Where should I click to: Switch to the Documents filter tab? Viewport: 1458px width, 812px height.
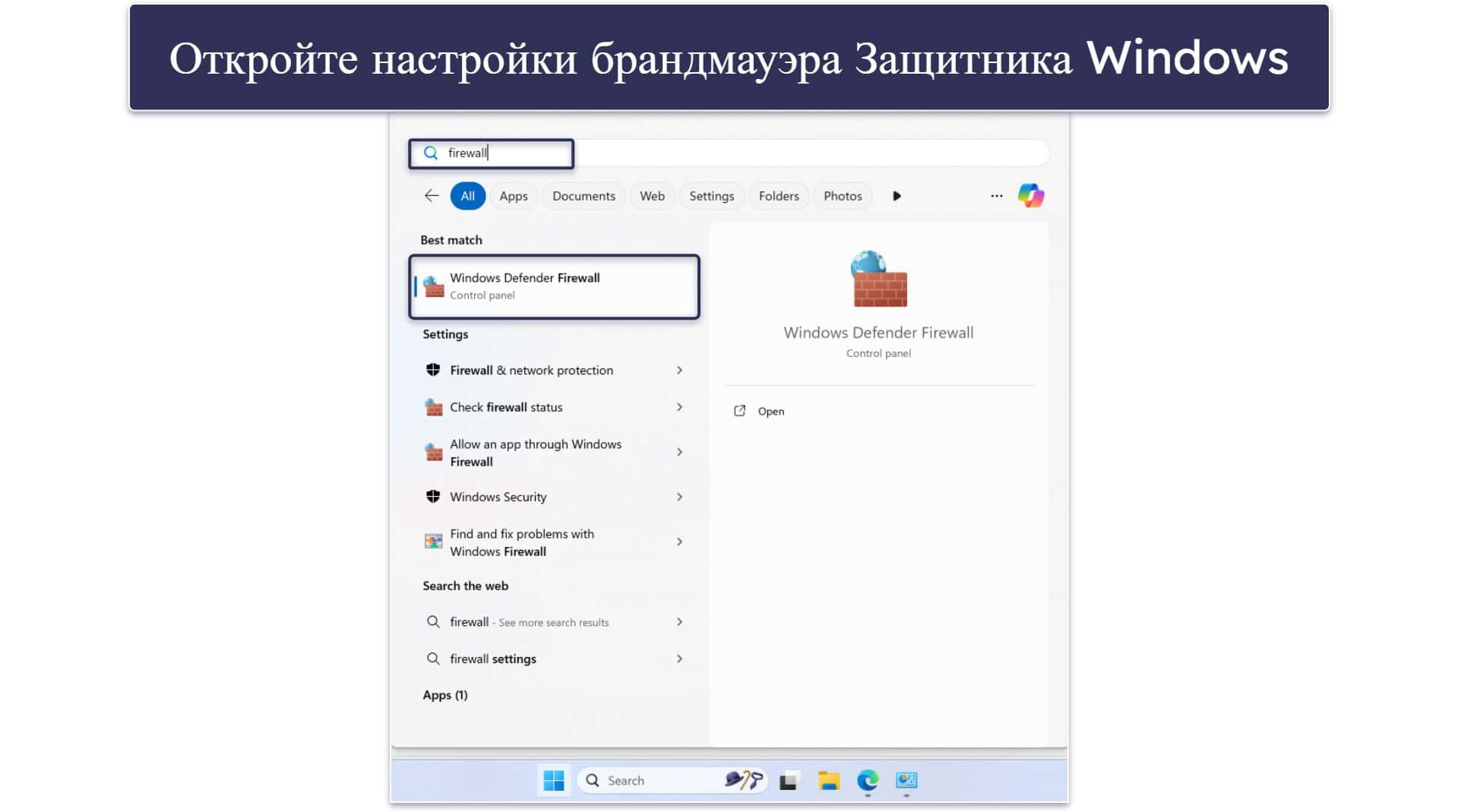(584, 196)
